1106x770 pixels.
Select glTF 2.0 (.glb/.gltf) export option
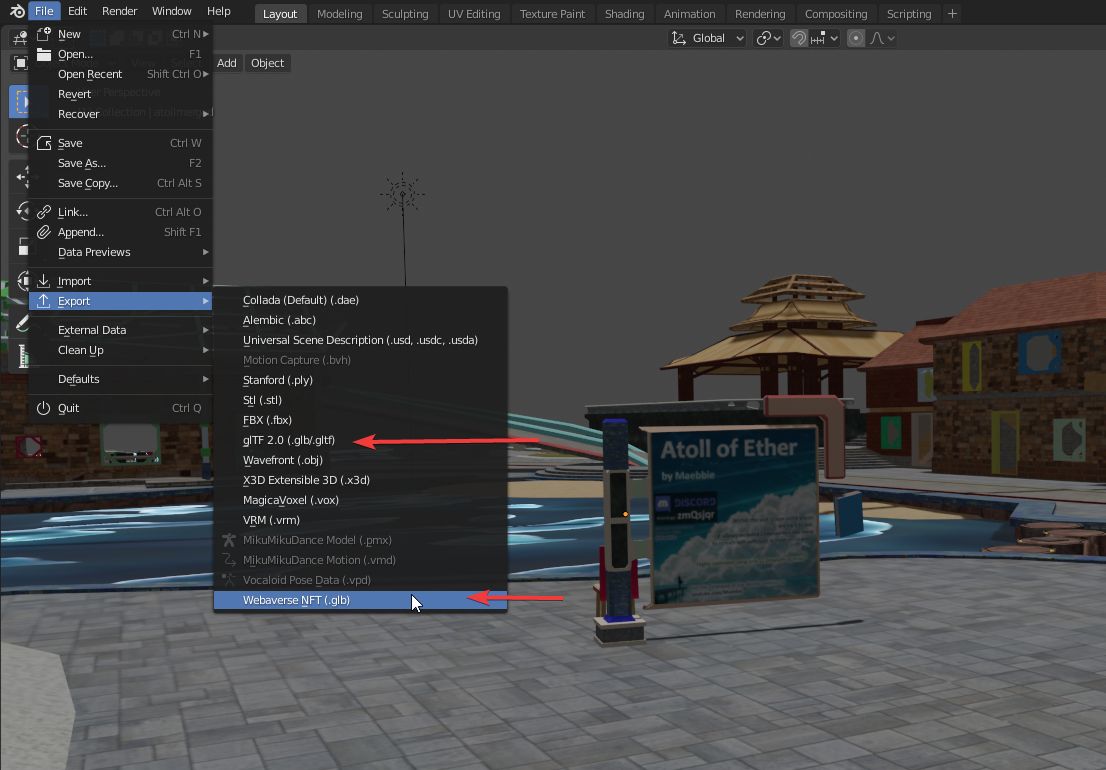(288, 440)
